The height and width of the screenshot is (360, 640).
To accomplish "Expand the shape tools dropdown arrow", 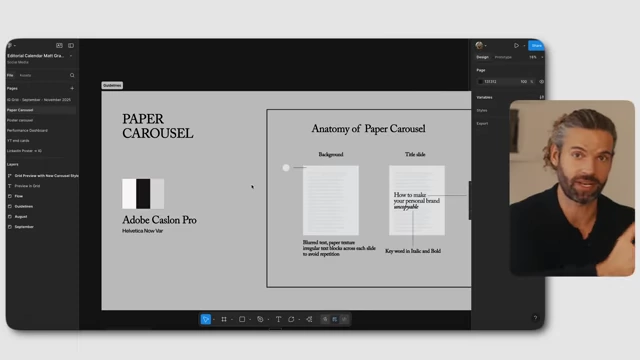I will [250, 320].
